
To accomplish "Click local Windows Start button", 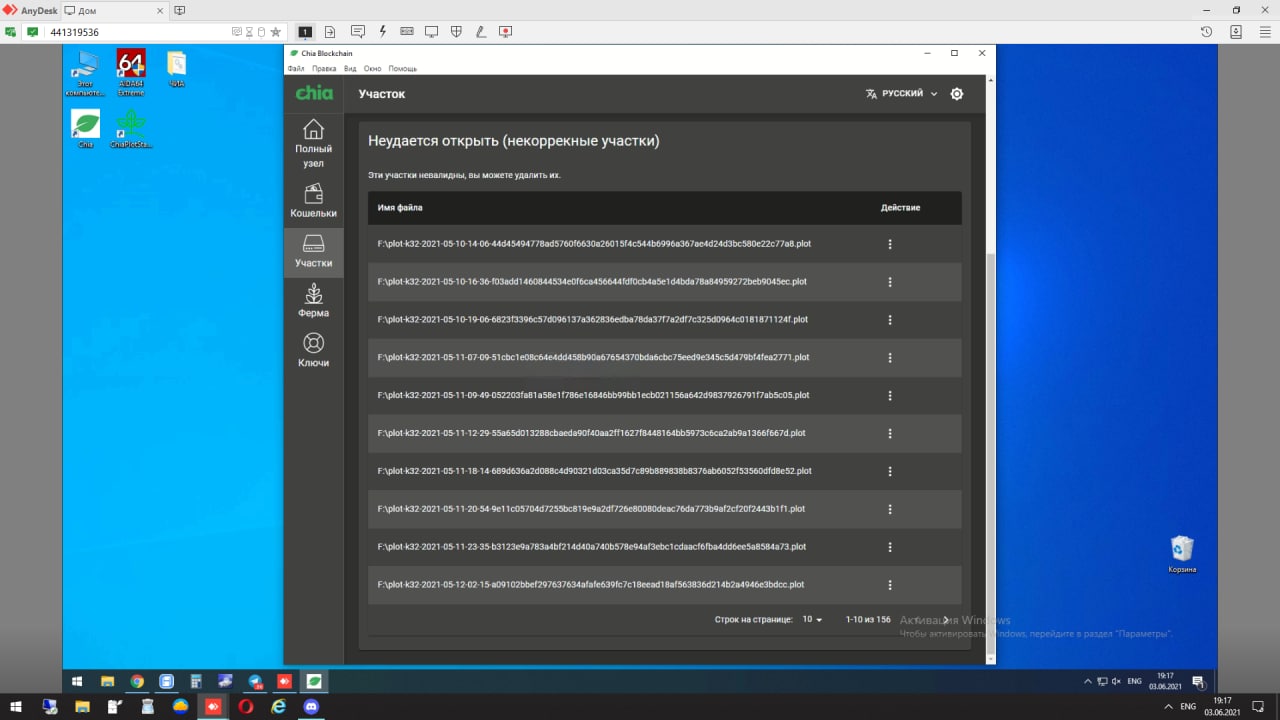I will coord(16,706).
